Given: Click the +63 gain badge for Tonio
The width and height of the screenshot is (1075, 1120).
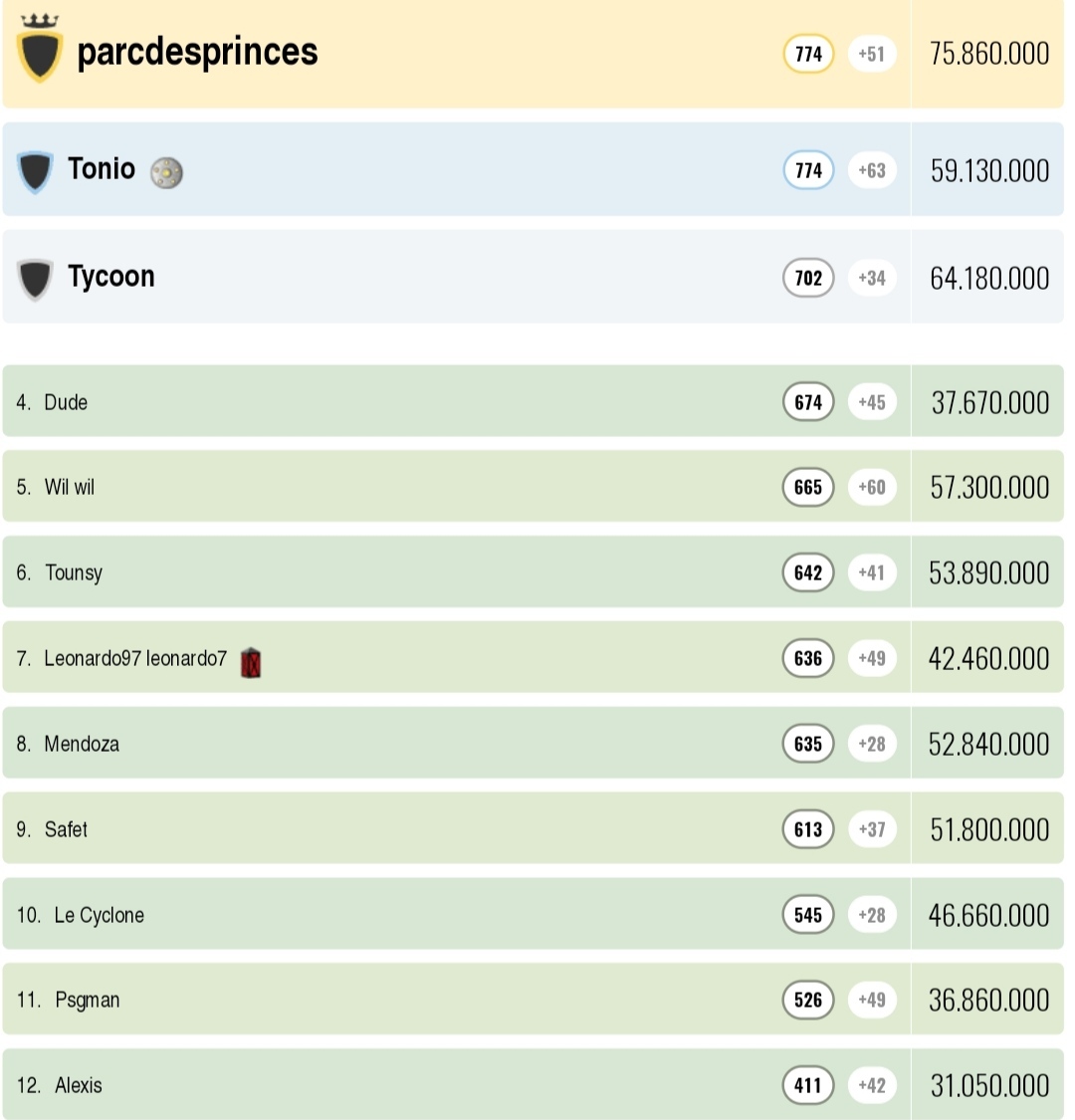Looking at the screenshot, I should tap(872, 170).
